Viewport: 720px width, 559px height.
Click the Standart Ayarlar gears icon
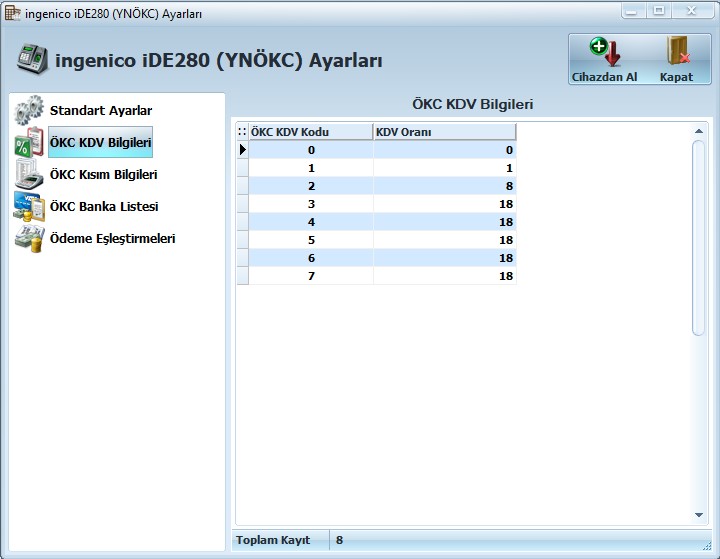[29, 110]
